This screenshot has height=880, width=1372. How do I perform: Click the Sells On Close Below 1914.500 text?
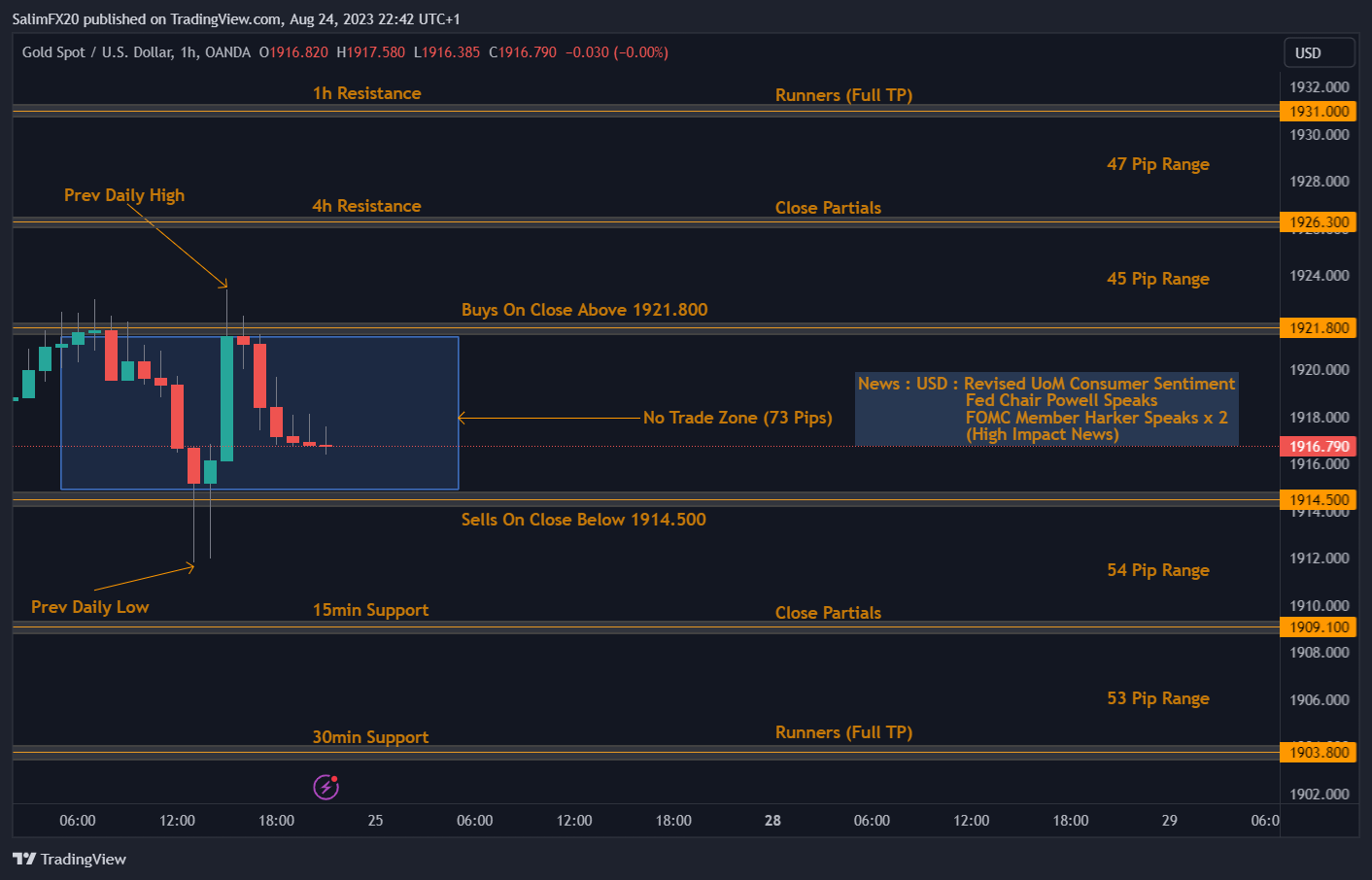[583, 520]
